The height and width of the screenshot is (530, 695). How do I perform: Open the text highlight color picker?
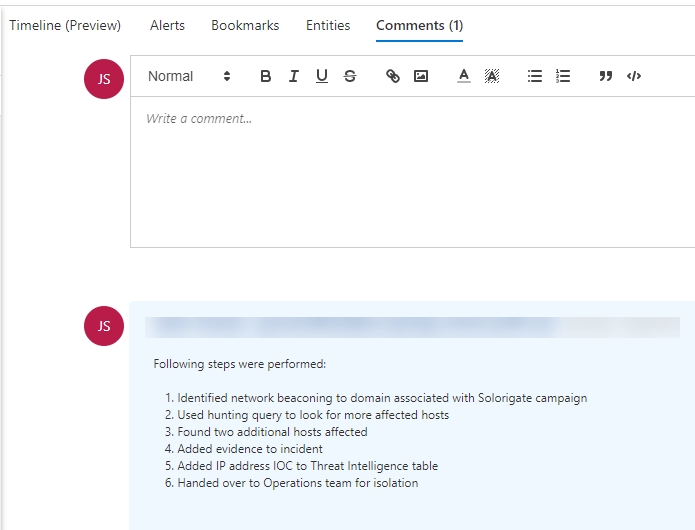coord(491,76)
